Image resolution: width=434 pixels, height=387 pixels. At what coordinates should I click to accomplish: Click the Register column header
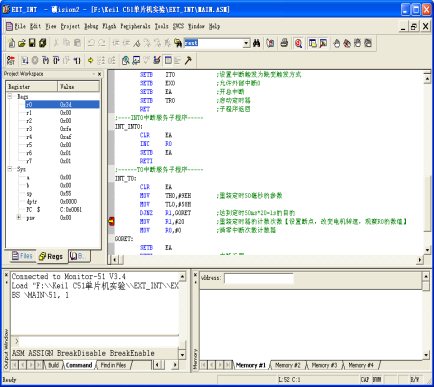[x=32, y=86]
